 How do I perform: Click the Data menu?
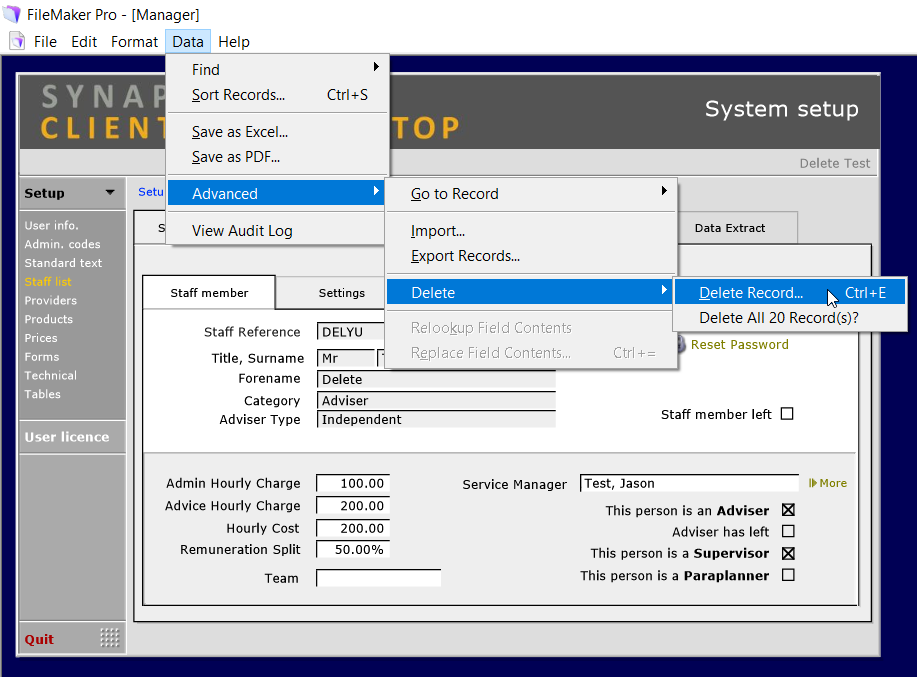[188, 42]
